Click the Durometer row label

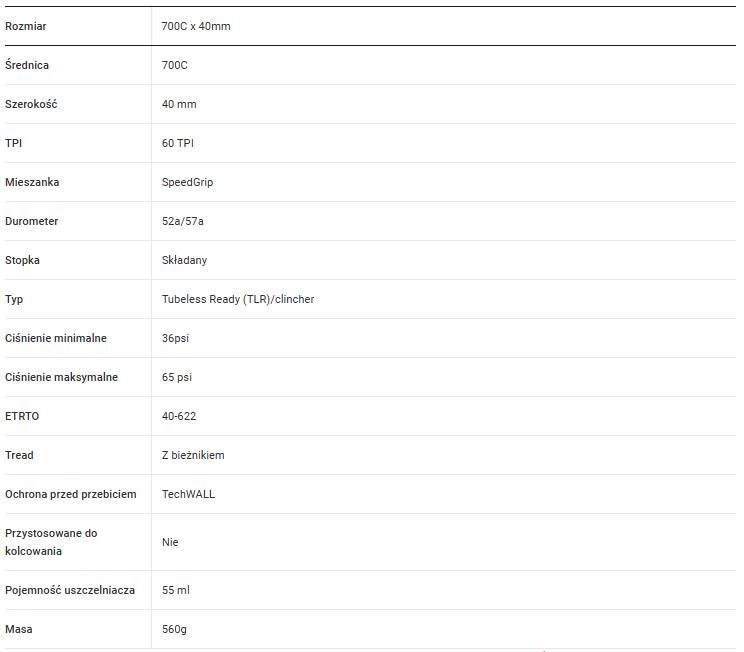(x=31, y=221)
